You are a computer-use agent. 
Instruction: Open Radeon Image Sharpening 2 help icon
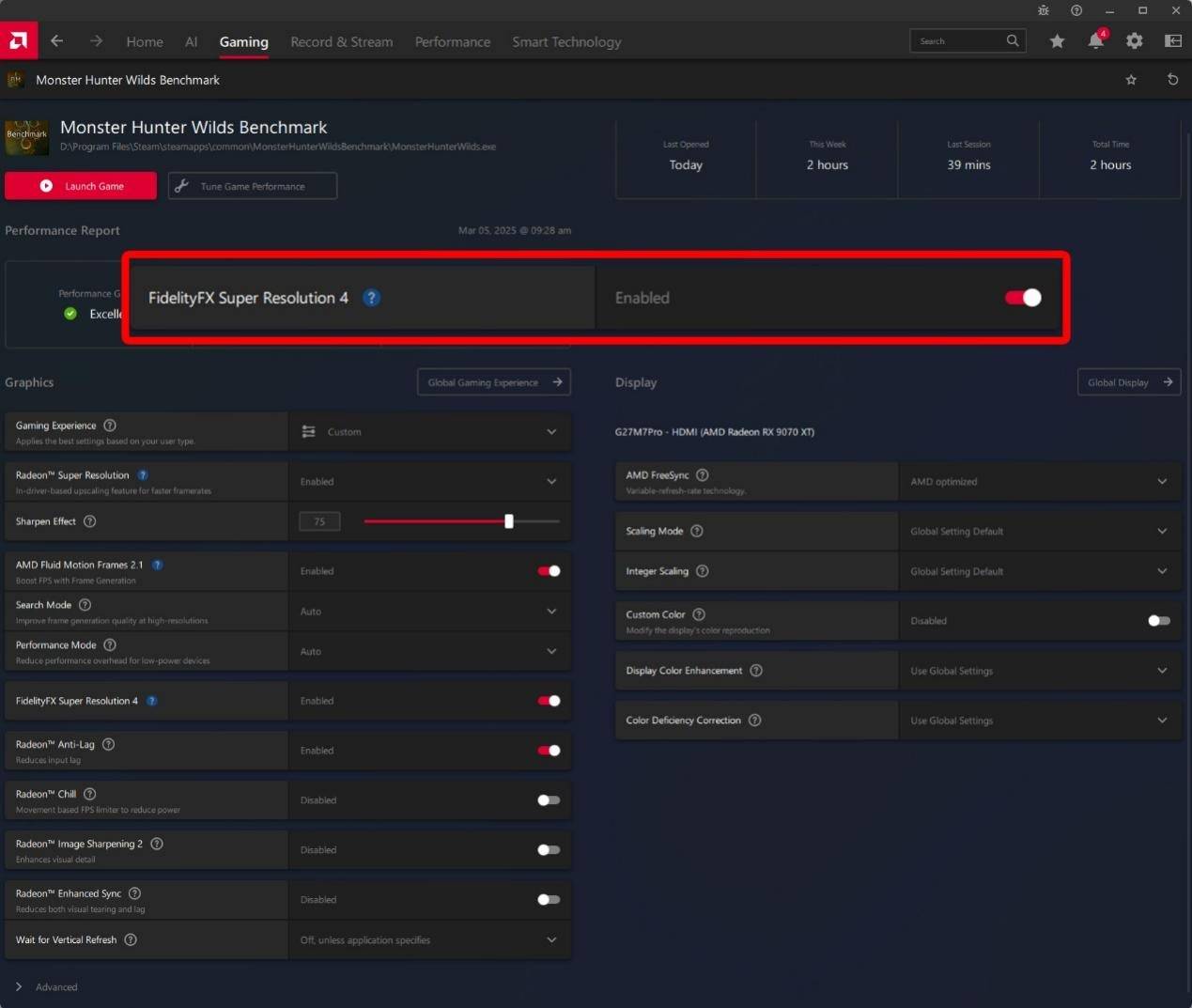pos(157,844)
